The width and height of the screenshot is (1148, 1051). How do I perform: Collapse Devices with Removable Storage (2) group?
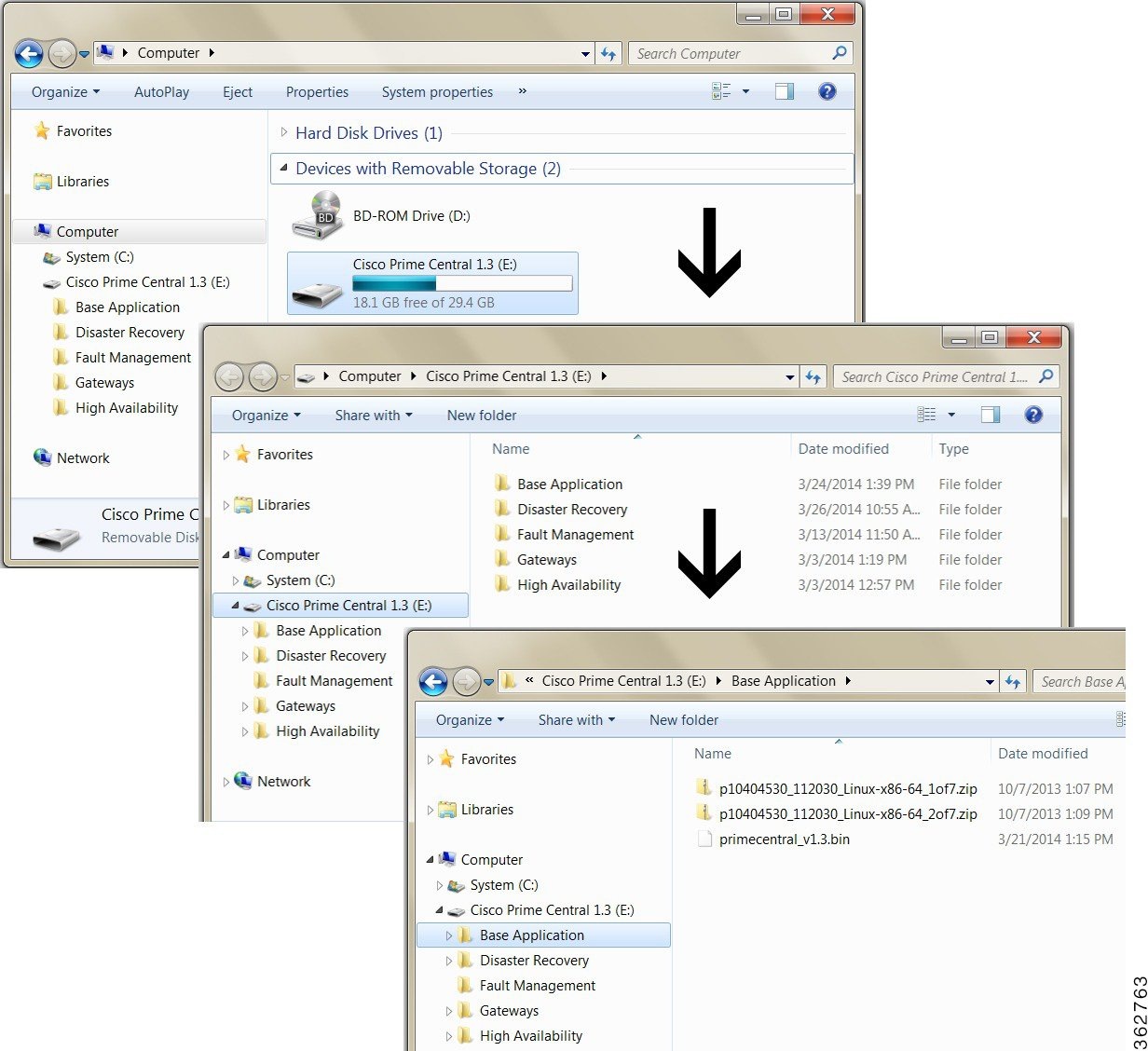tap(284, 168)
